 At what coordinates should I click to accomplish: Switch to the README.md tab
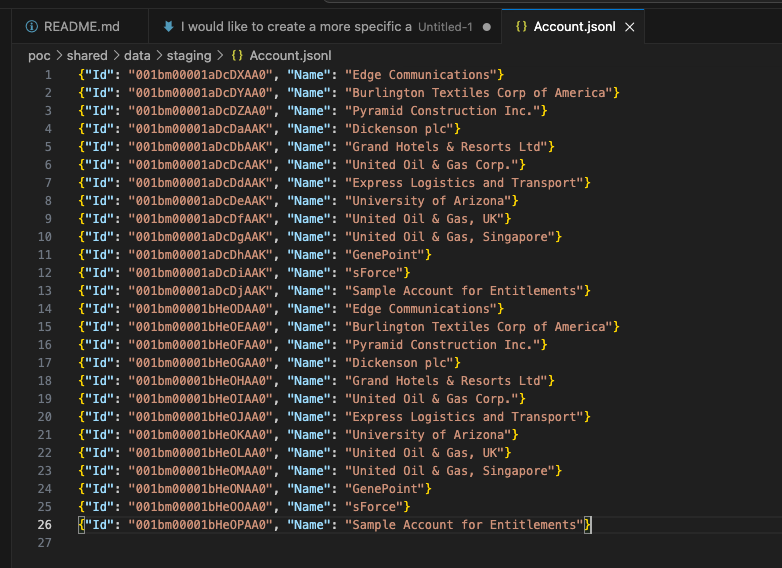click(x=81, y=27)
